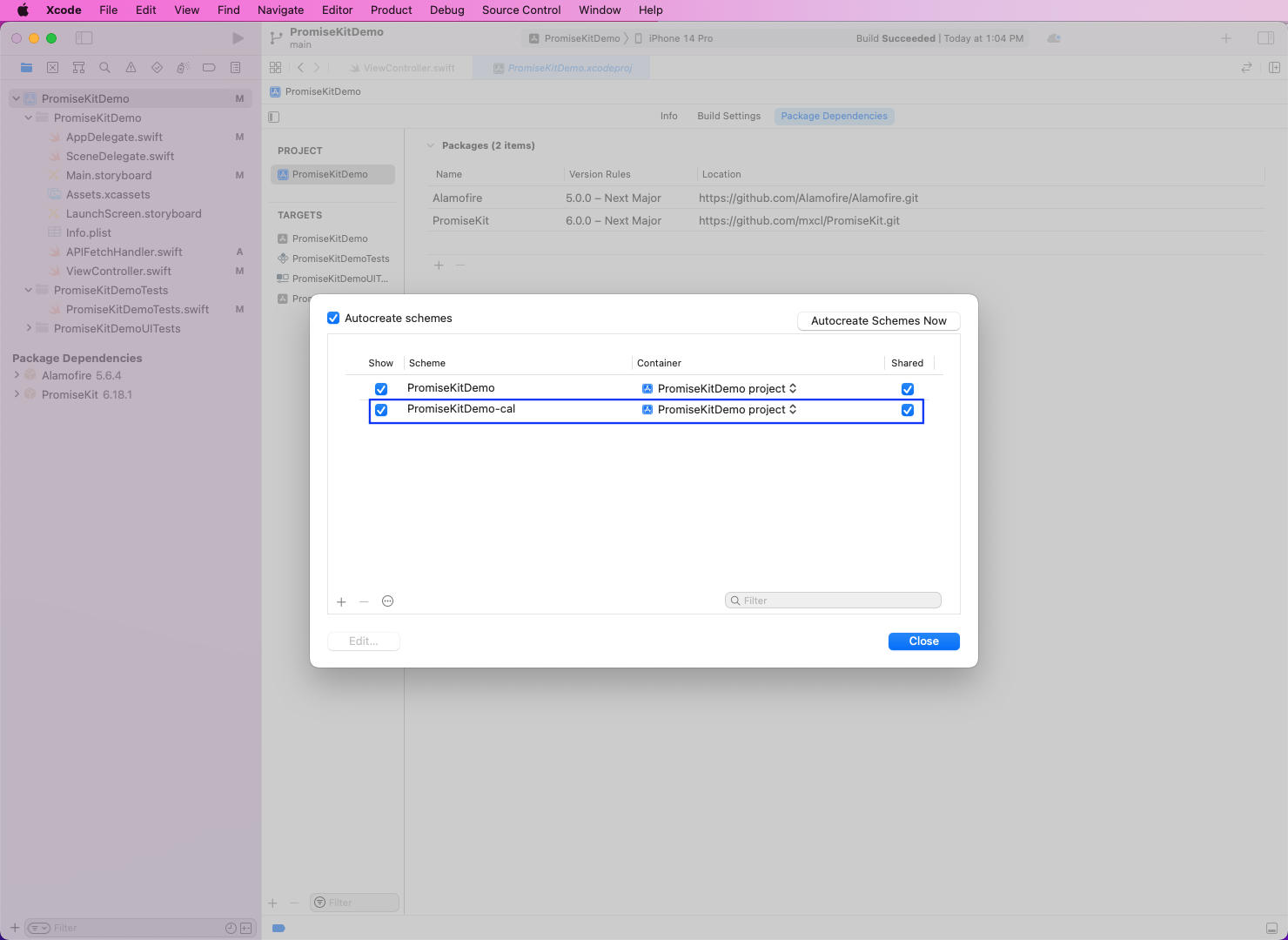This screenshot has height=940, width=1288.
Task: Select APIFetchHandler.swift in navigator
Action: (x=124, y=252)
